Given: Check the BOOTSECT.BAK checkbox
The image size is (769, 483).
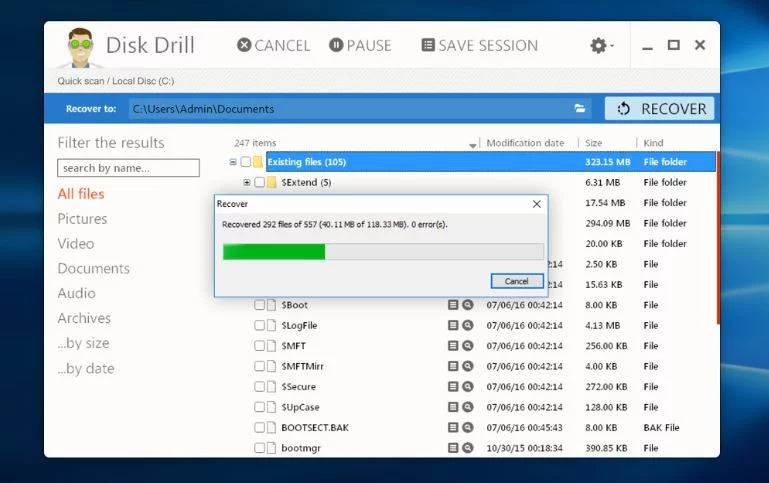Looking at the screenshot, I should (x=259, y=428).
